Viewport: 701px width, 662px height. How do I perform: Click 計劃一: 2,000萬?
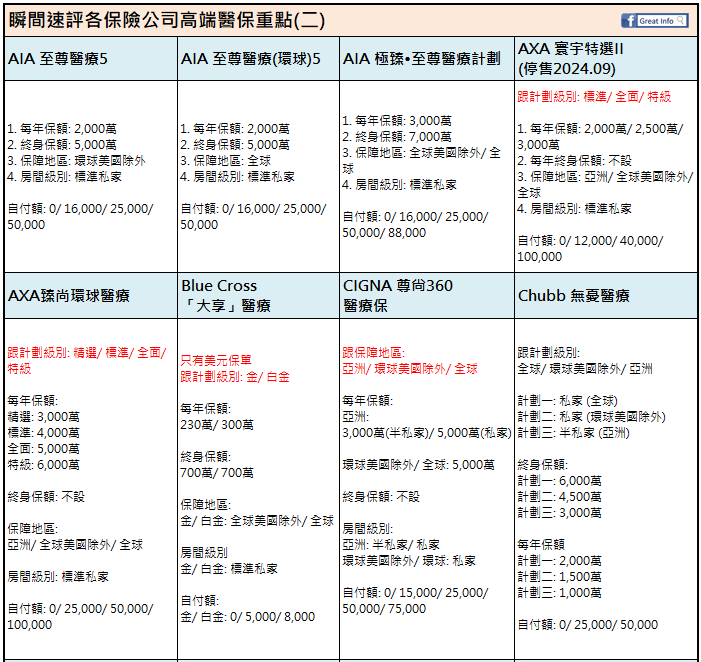(x=560, y=561)
